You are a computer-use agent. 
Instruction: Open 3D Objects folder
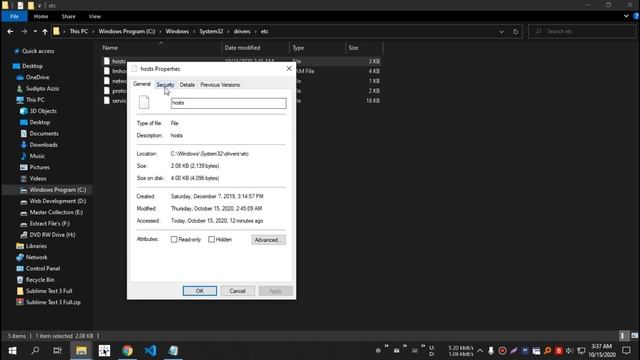tap(43, 111)
